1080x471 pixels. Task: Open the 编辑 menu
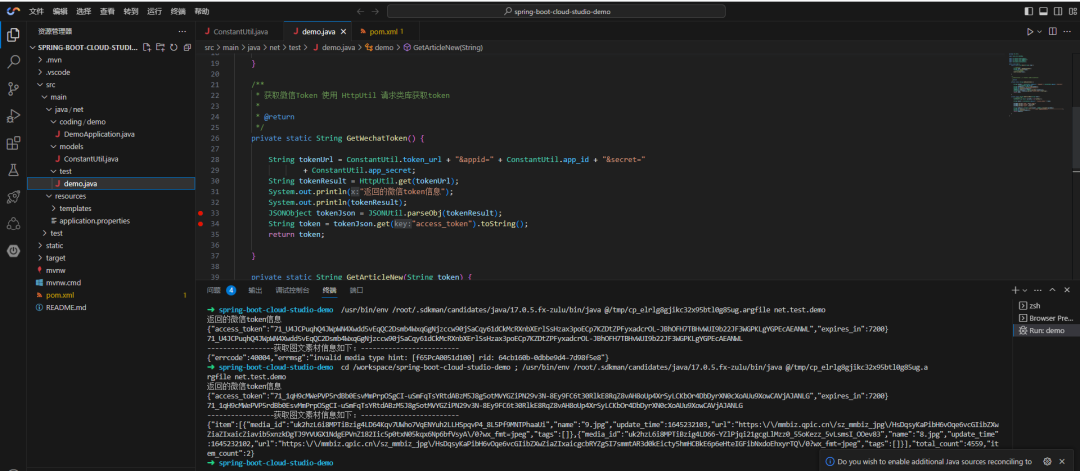(x=60, y=11)
